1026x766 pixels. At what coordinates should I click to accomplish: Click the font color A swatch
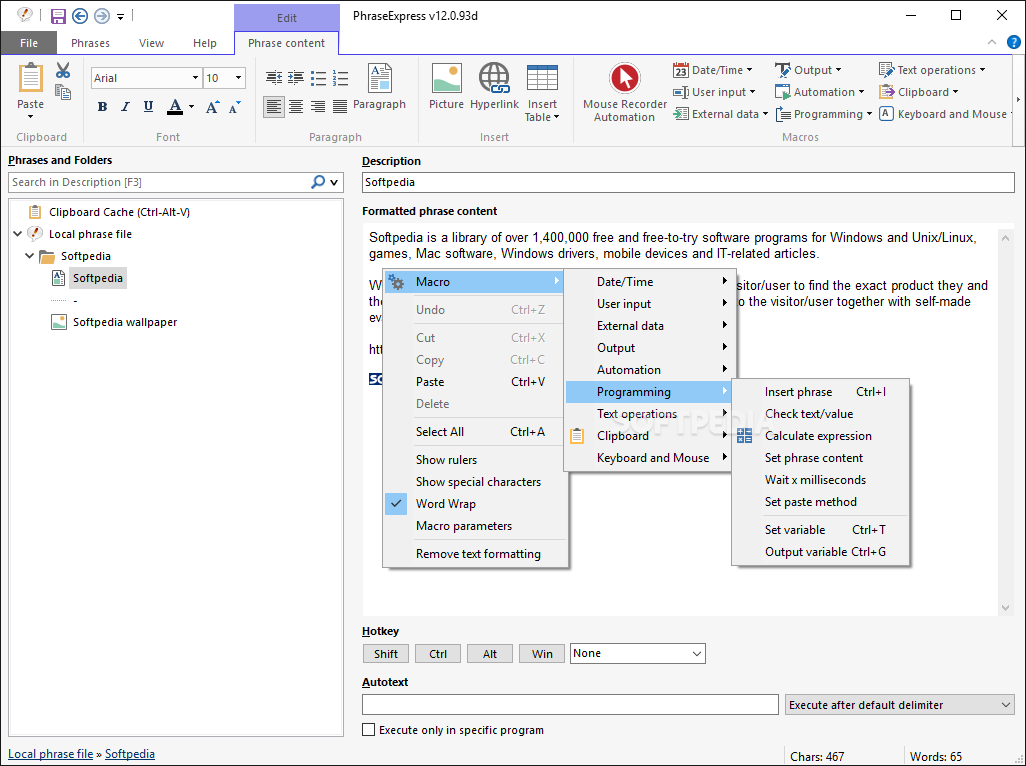tap(175, 107)
